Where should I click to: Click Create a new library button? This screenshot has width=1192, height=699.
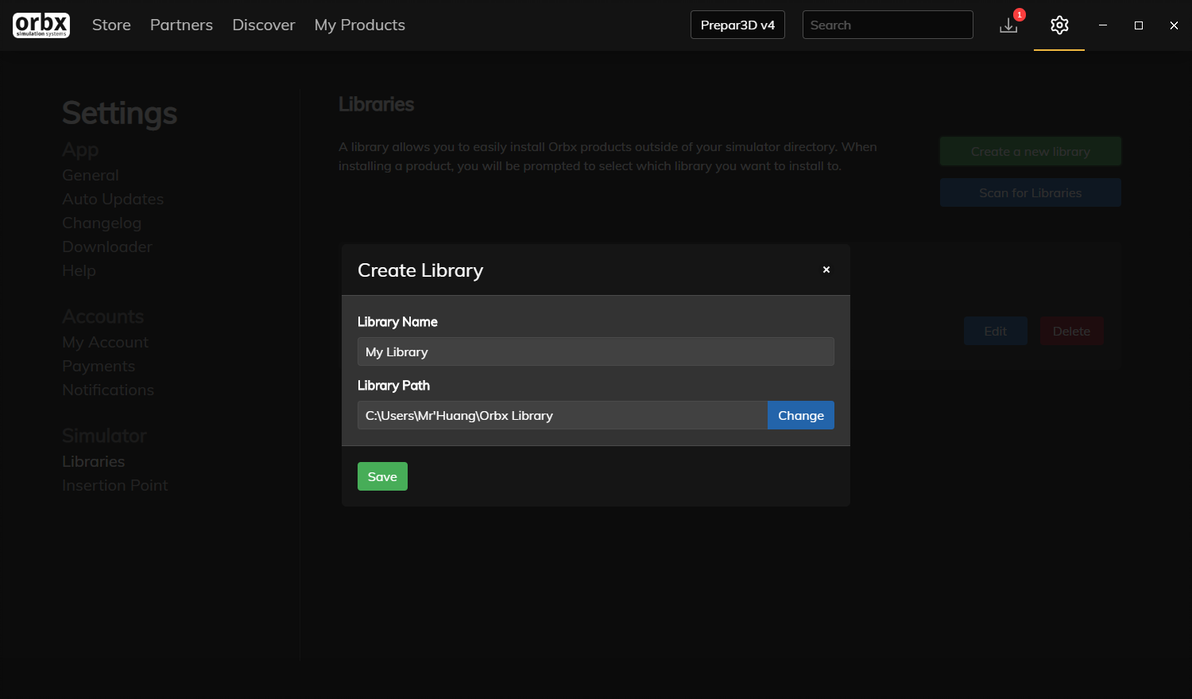click(x=1030, y=151)
